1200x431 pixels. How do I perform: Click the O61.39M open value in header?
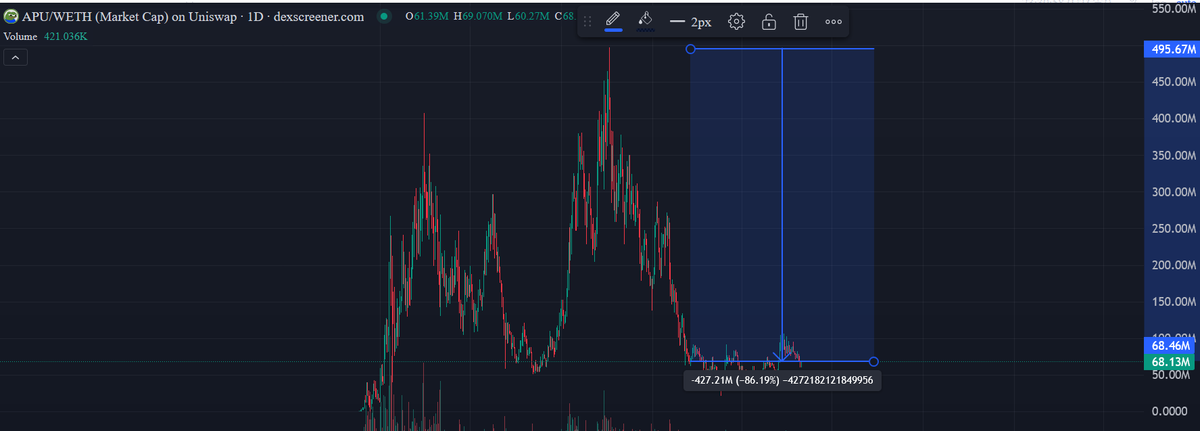pos(427,17)
